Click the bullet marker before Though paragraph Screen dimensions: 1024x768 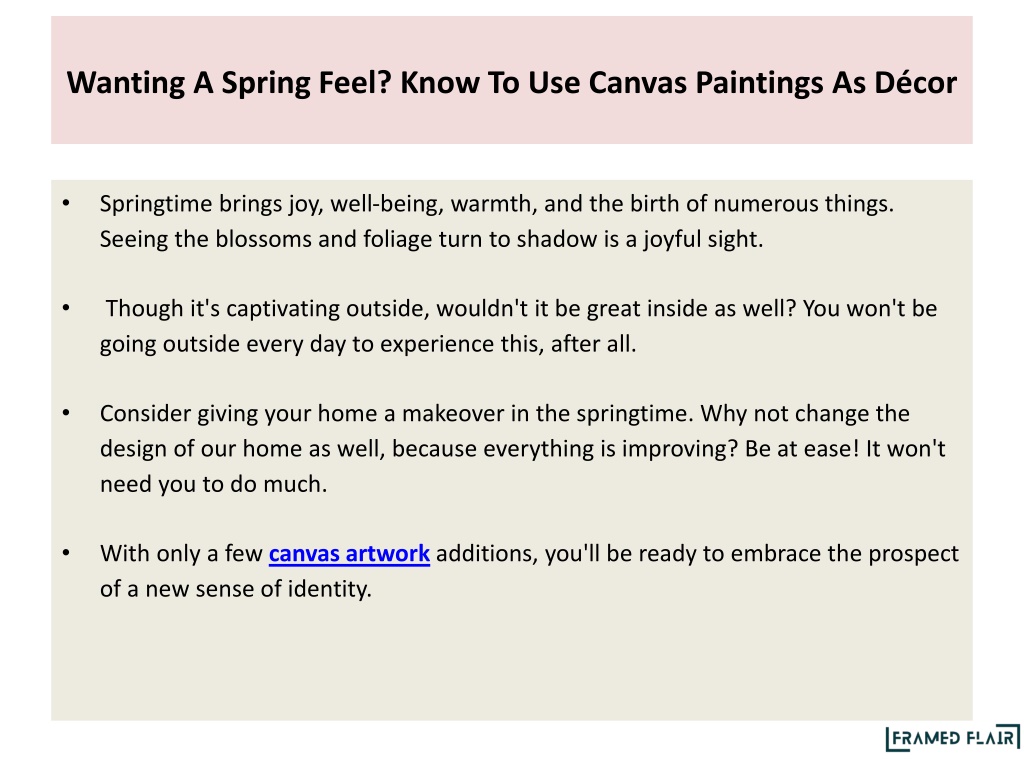click(66, 308)
